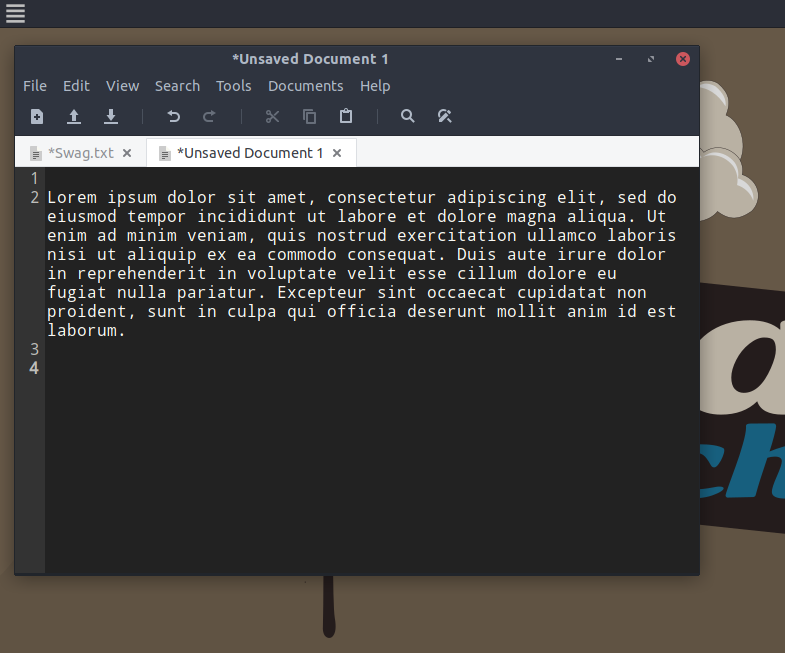The width and height of the screenshot is (785, 653).
Task: Open the hamburger menu in the top panel
Action: click(x=15, y=13)
